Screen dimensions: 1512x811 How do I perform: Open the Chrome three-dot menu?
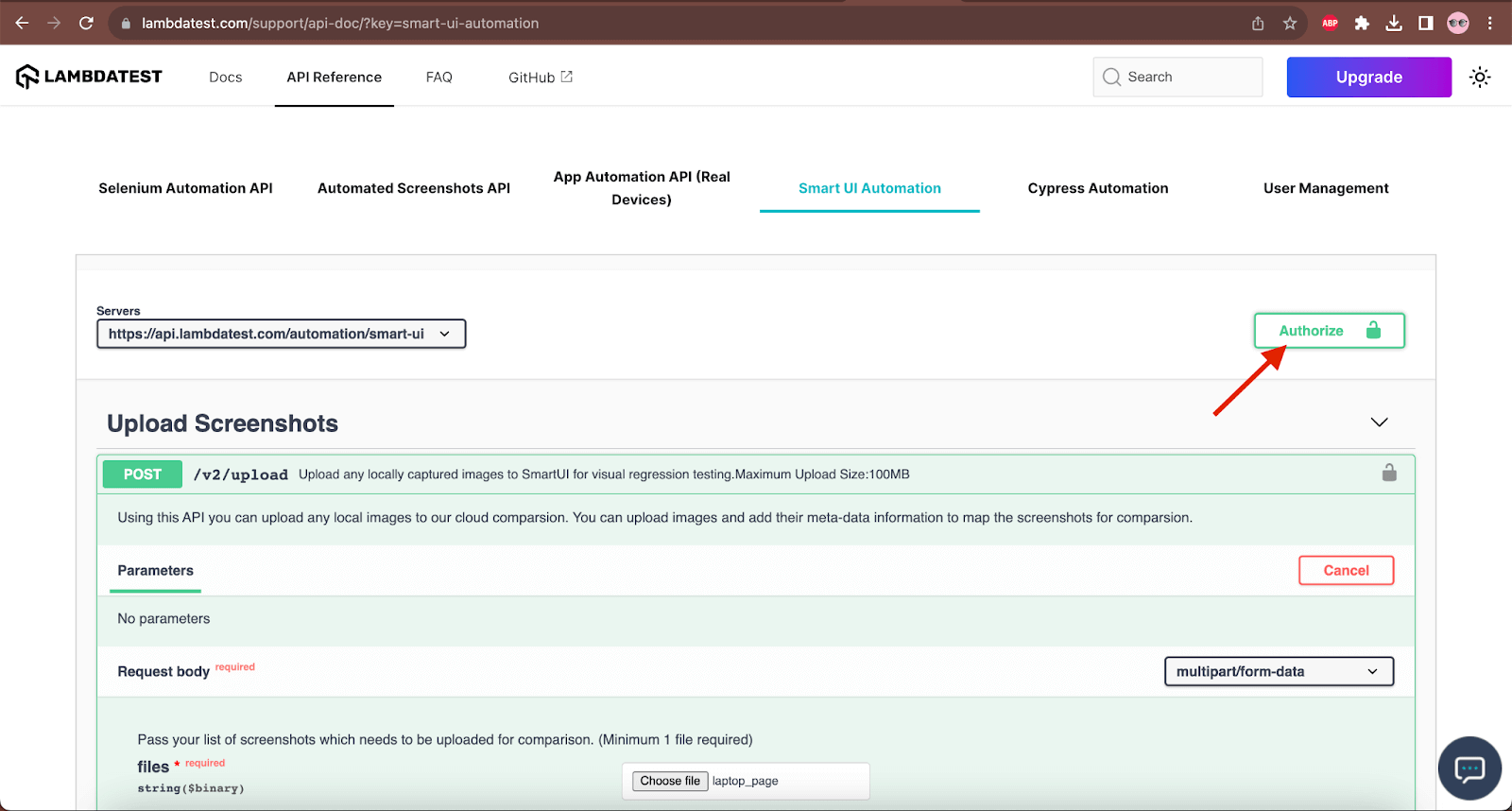[x=1490, y=24]
